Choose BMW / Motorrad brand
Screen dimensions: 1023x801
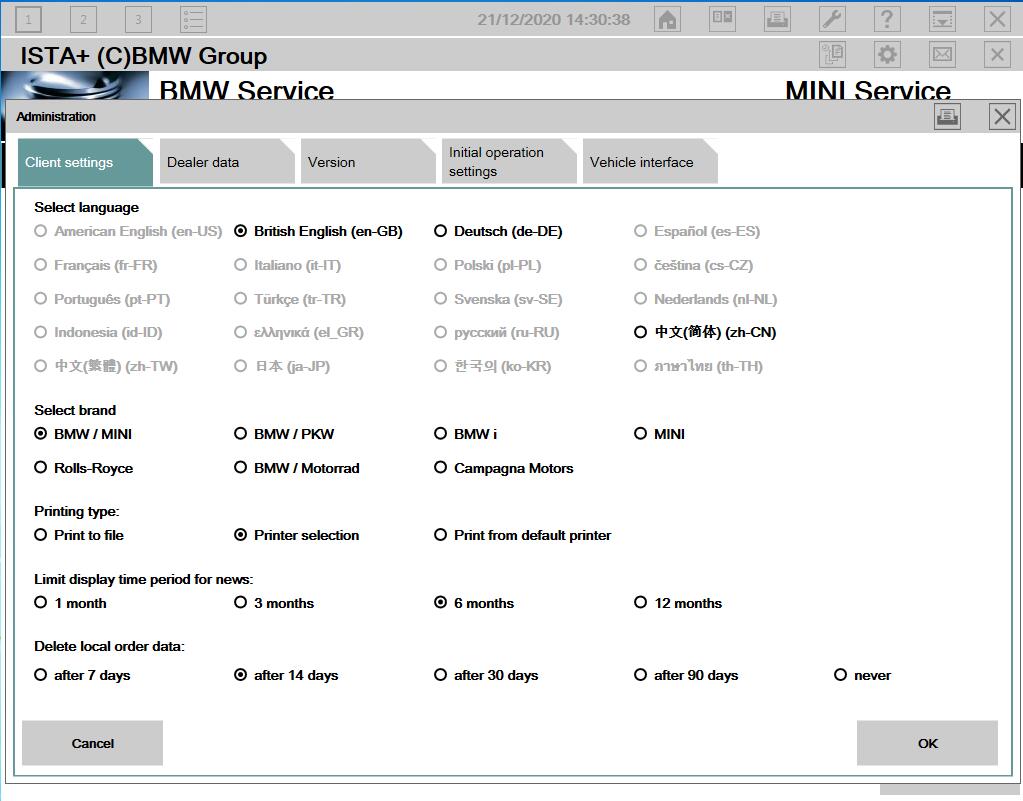pos(297,468)
